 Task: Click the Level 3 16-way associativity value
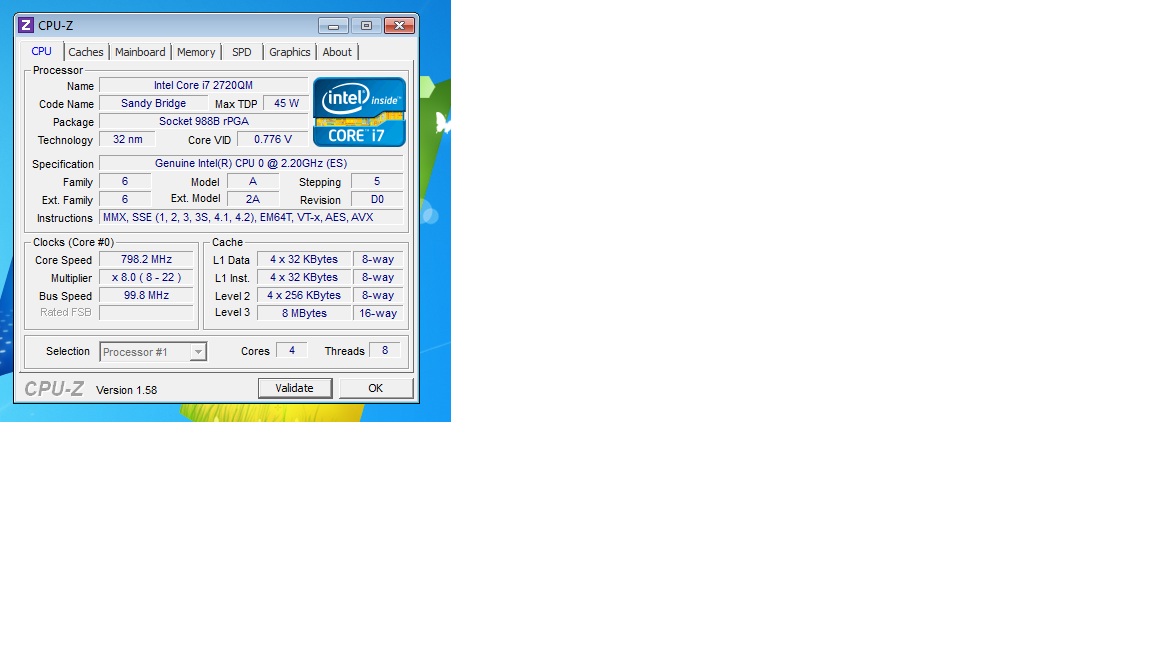point(378,313)
